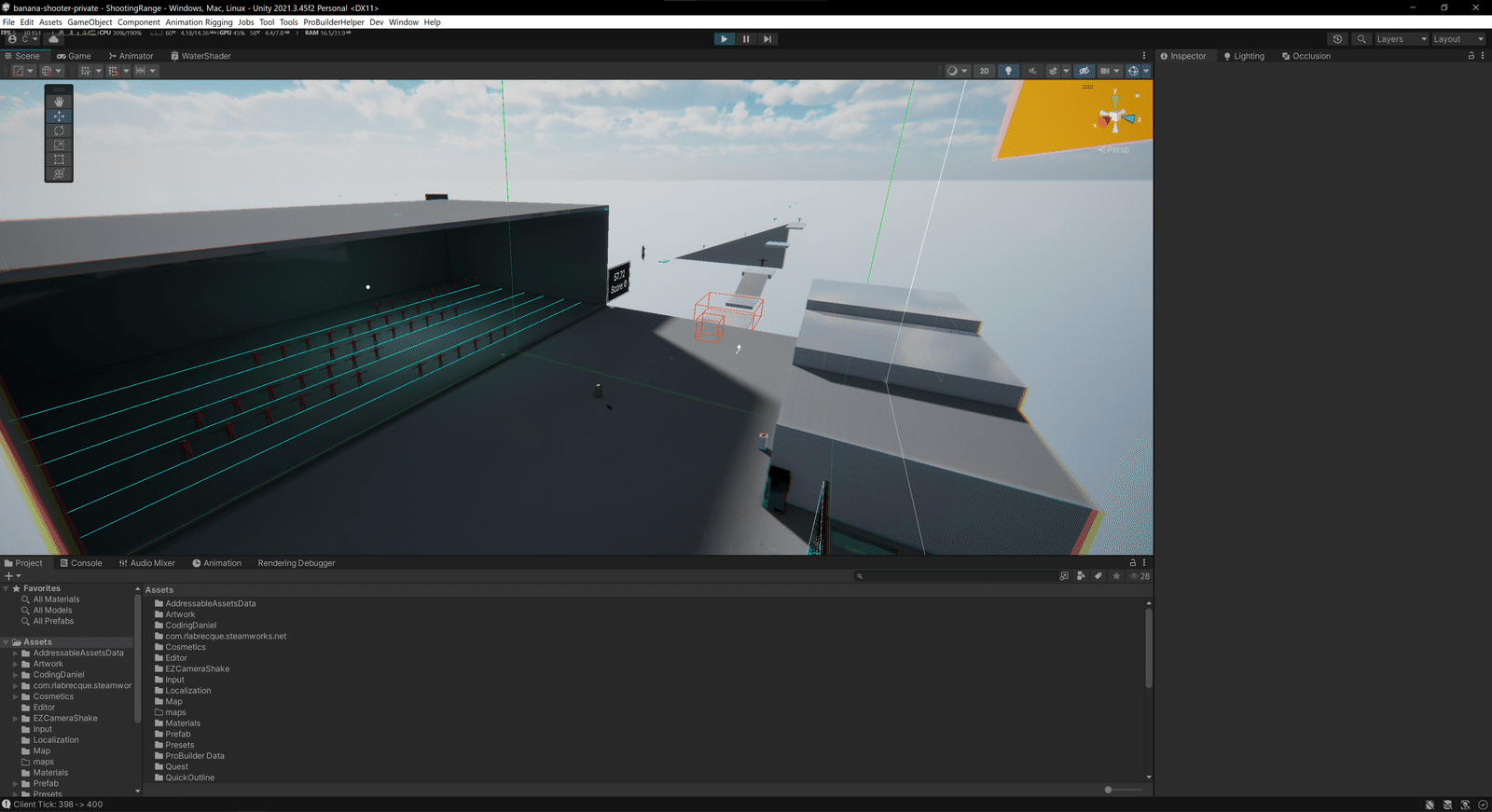Toggle scene audio mute button

1032,71
